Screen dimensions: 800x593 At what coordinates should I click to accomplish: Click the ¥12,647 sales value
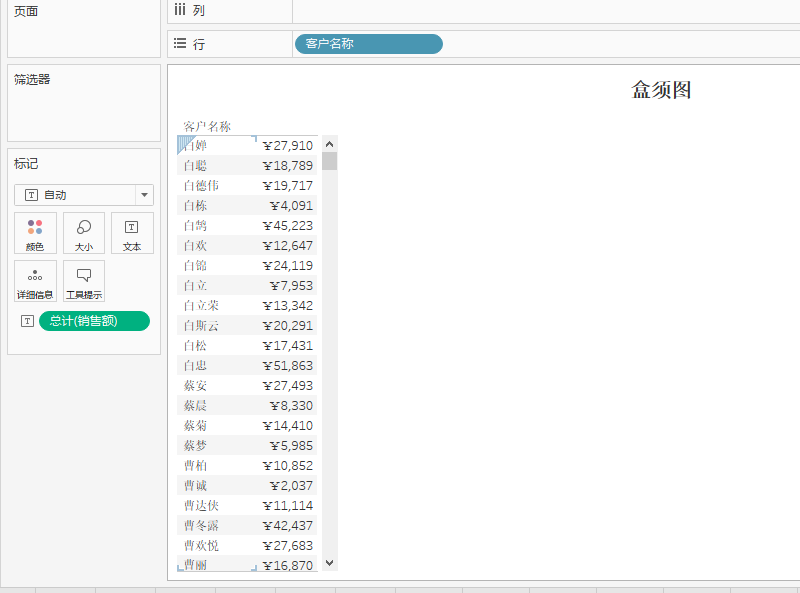288,246
